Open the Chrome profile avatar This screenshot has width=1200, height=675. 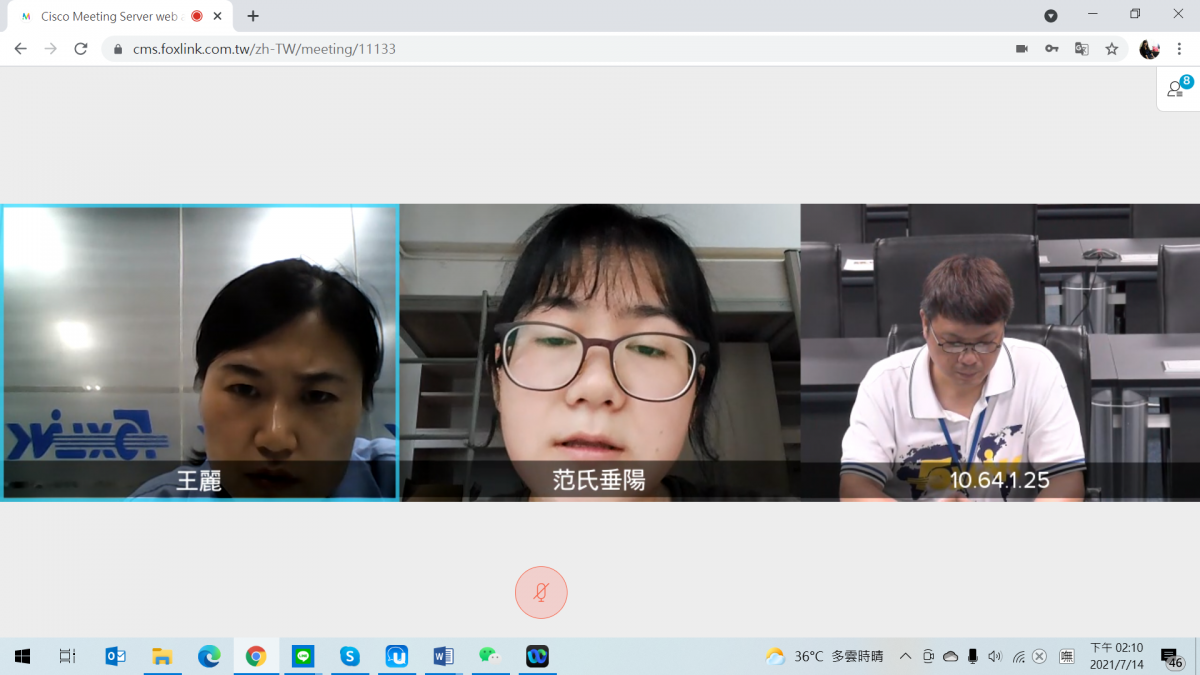1149,49
